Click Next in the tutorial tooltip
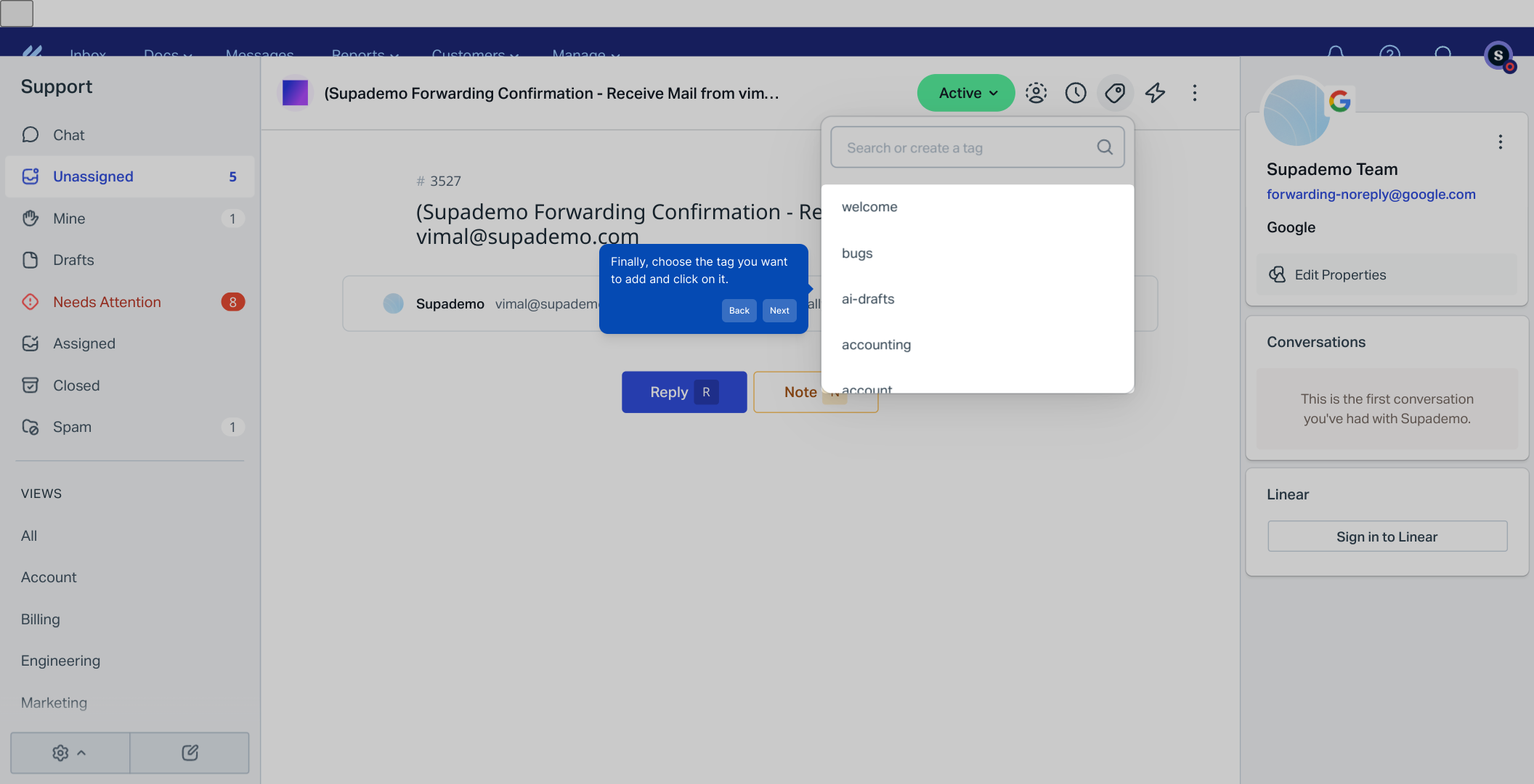The height and width of the screenshot is (784, 1534). 779,311
